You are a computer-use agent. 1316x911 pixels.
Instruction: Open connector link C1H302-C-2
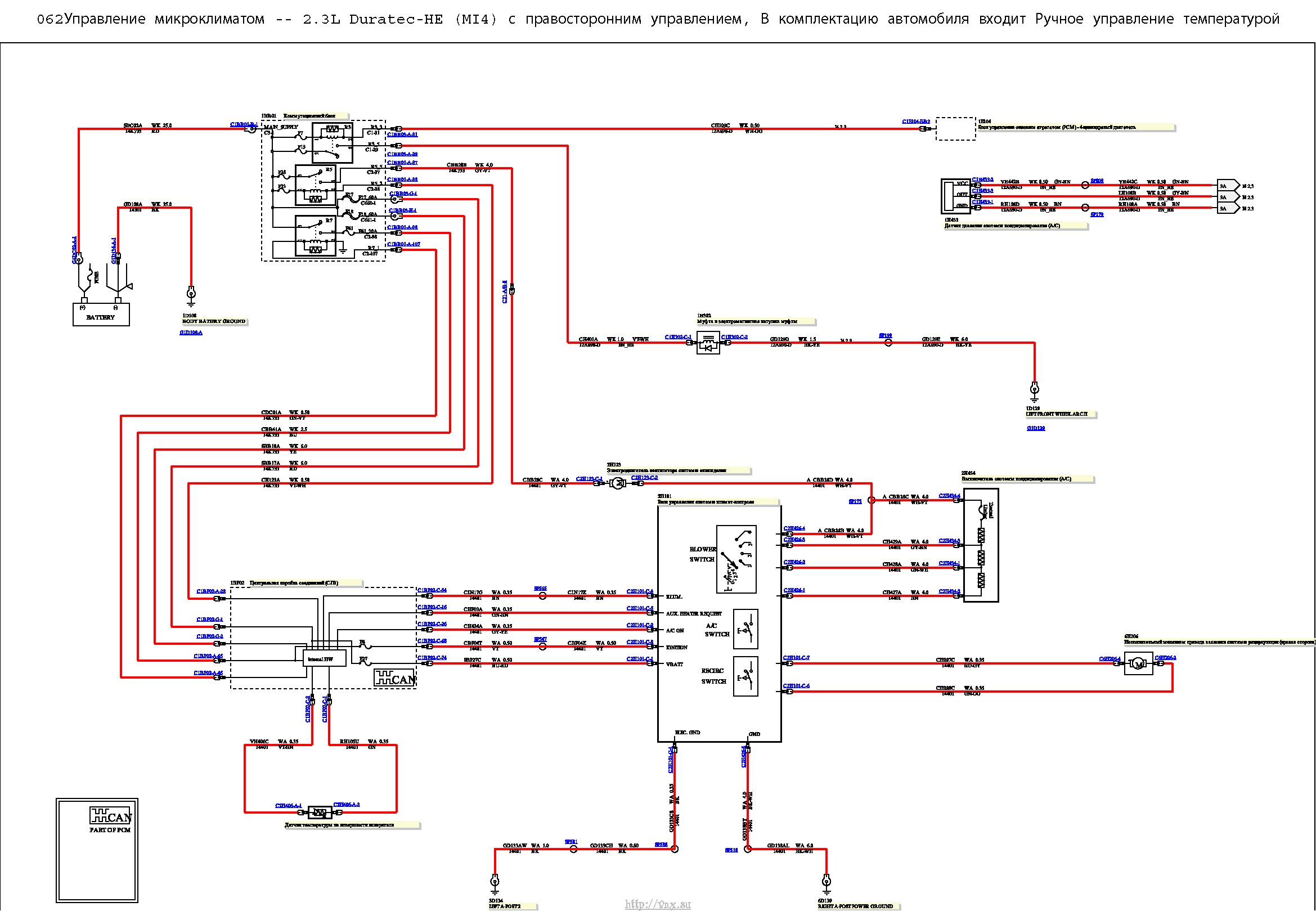734,338
